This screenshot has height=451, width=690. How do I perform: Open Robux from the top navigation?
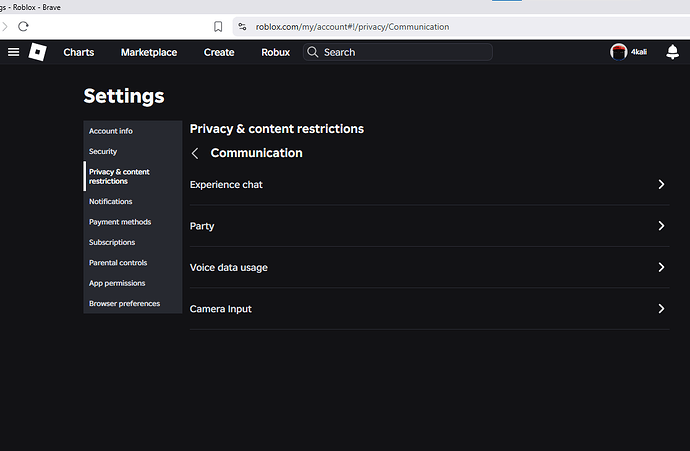[275, 52]
